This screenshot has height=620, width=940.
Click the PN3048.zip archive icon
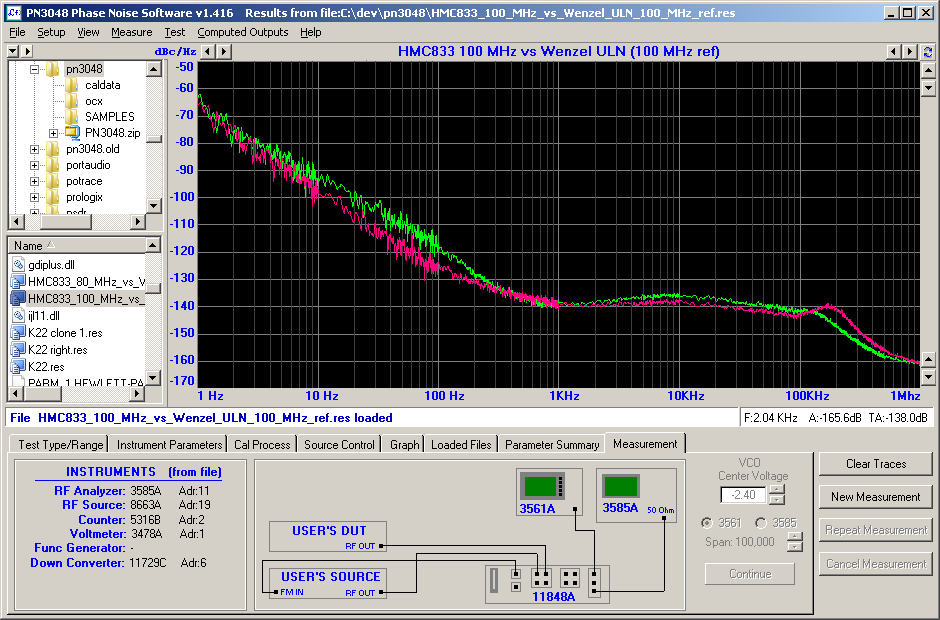tap(72, 133)
